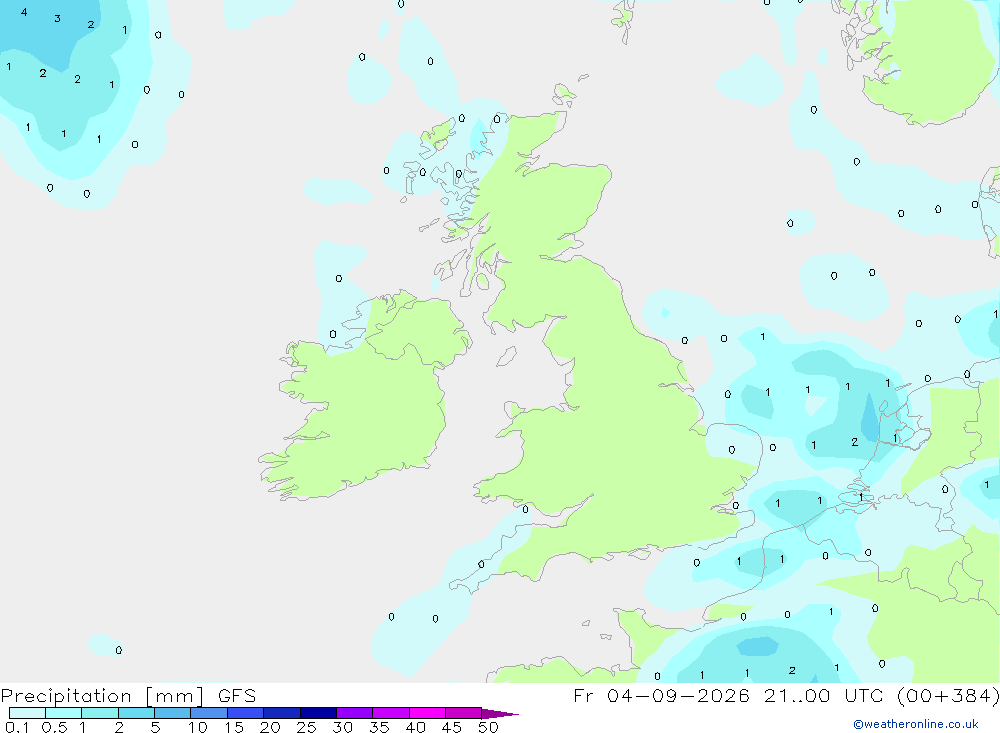Image resolution: width=1000 pixels, height=733 pixels.
Task: Click the over-50 mm arrow tip of legend
Action: tap(500, 713)
